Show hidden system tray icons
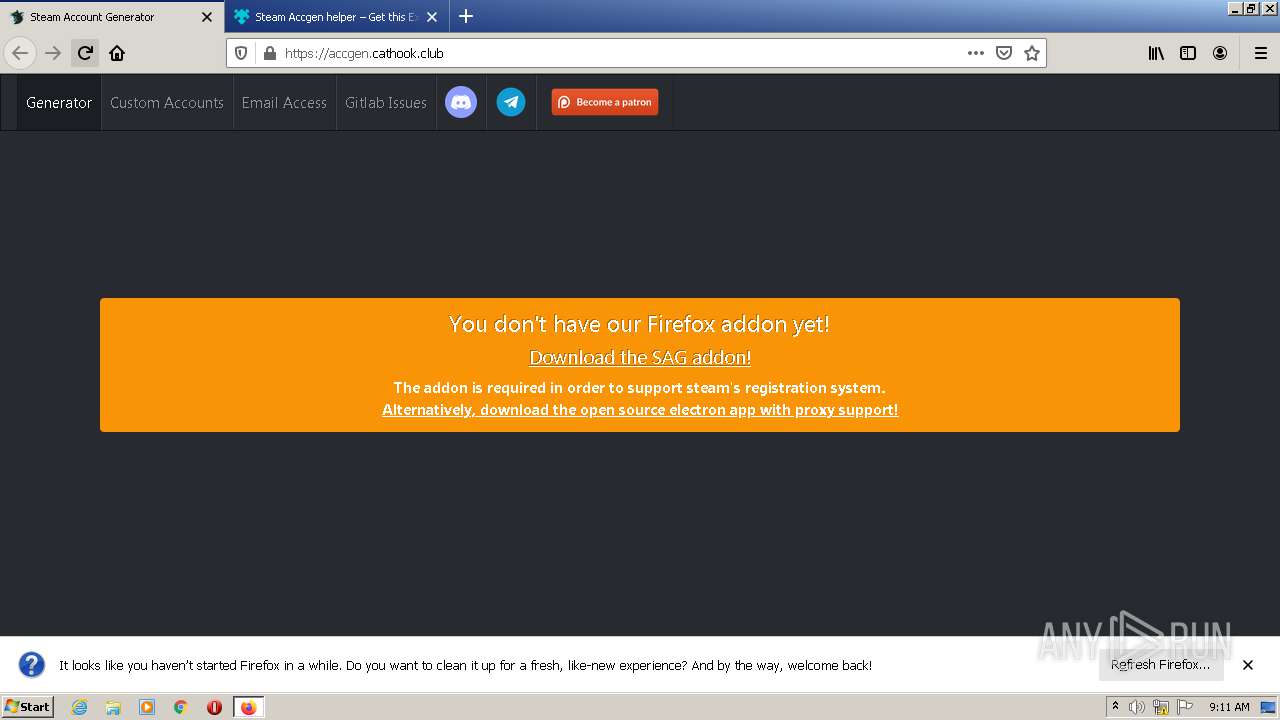Image resolution: width=1280 pixels, height=720 pixels. pyautogui.click(x=1115, y=707)
